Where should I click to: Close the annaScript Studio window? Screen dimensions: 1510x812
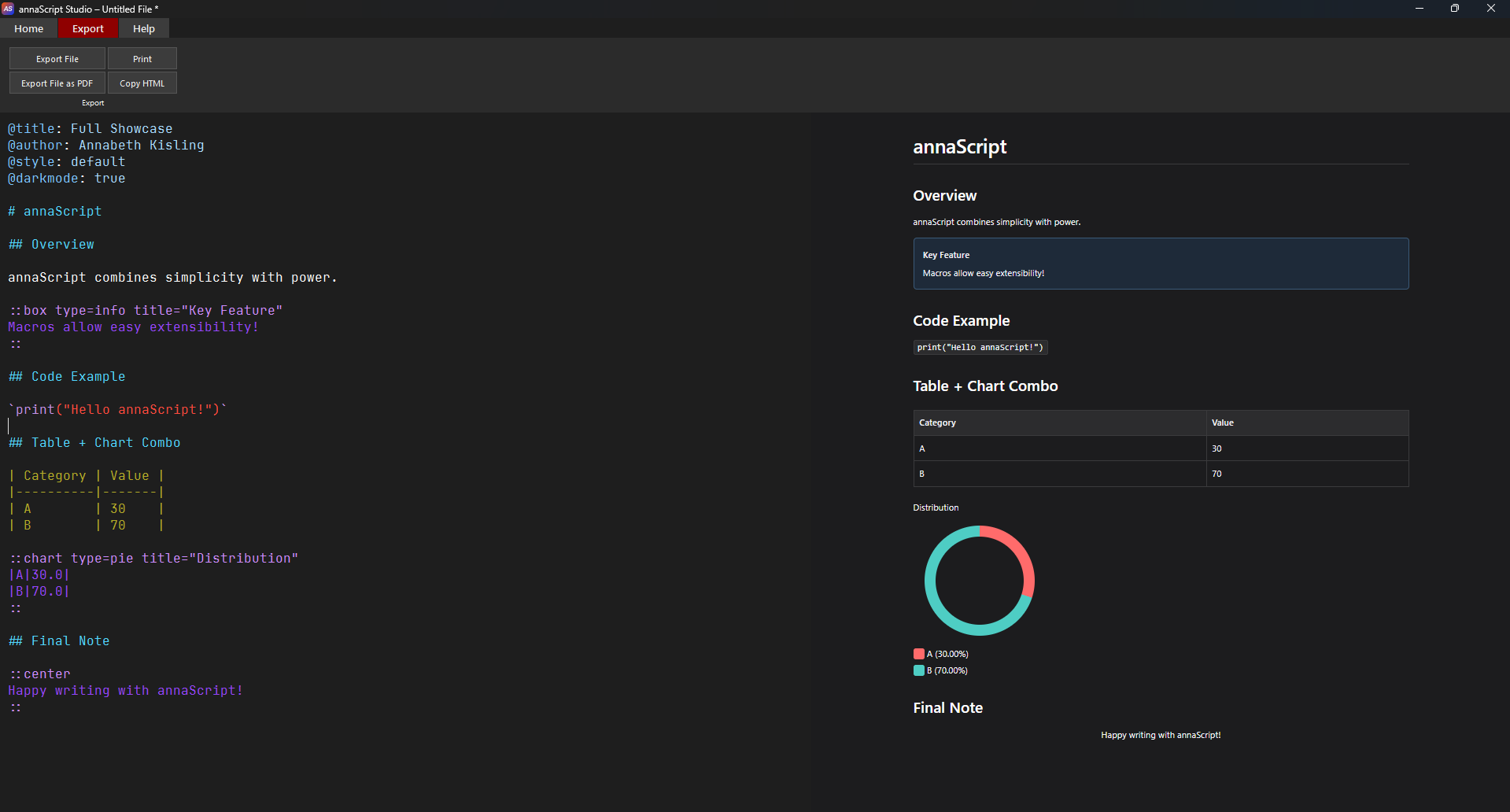[1491, 9]
